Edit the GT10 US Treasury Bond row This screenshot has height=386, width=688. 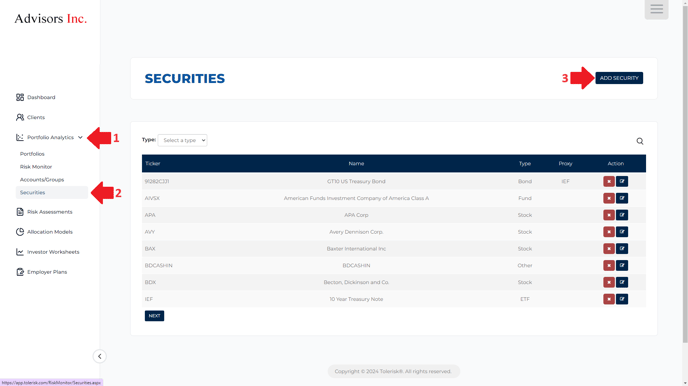(x=622, y=181)
